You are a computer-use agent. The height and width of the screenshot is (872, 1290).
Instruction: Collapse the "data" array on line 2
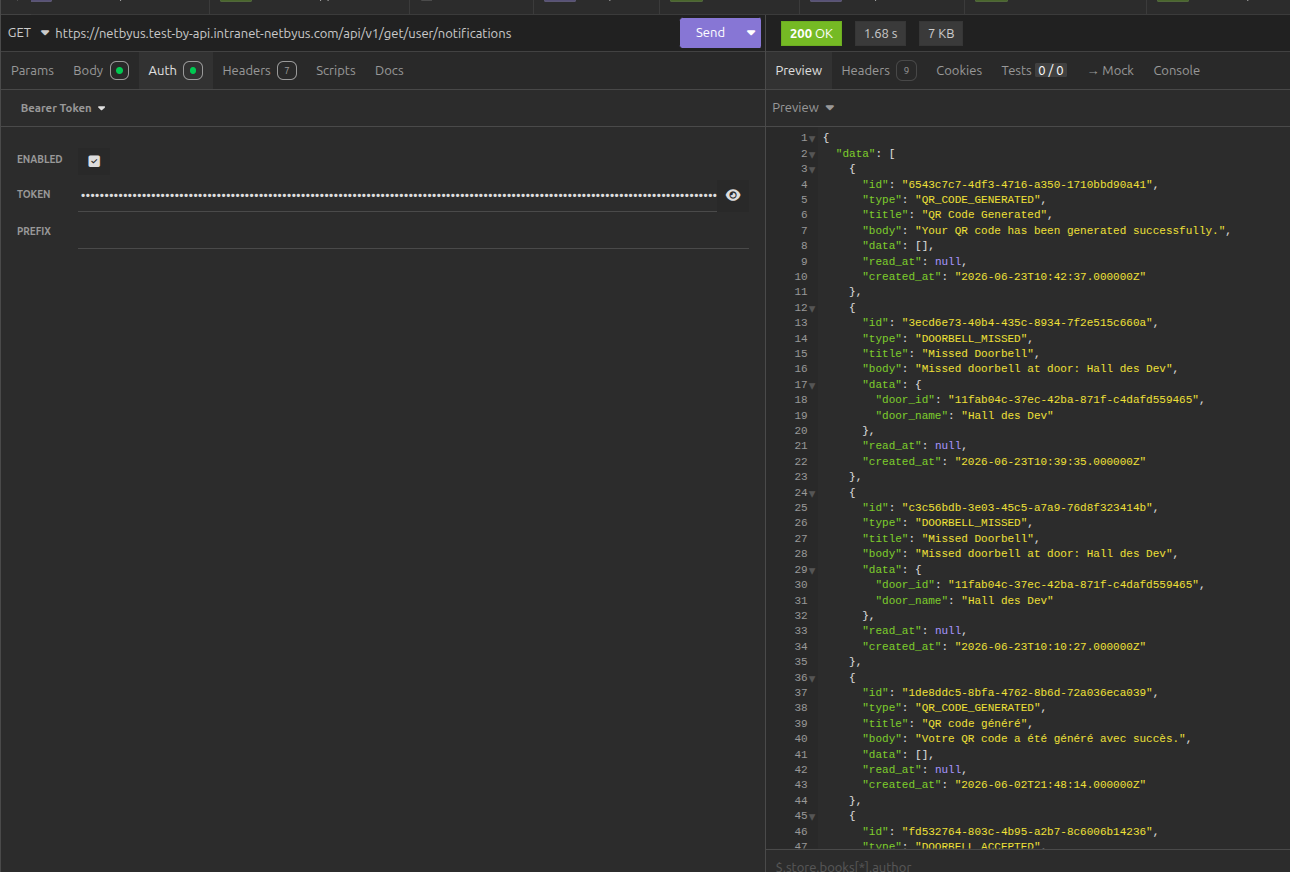[x=812, y=154]
